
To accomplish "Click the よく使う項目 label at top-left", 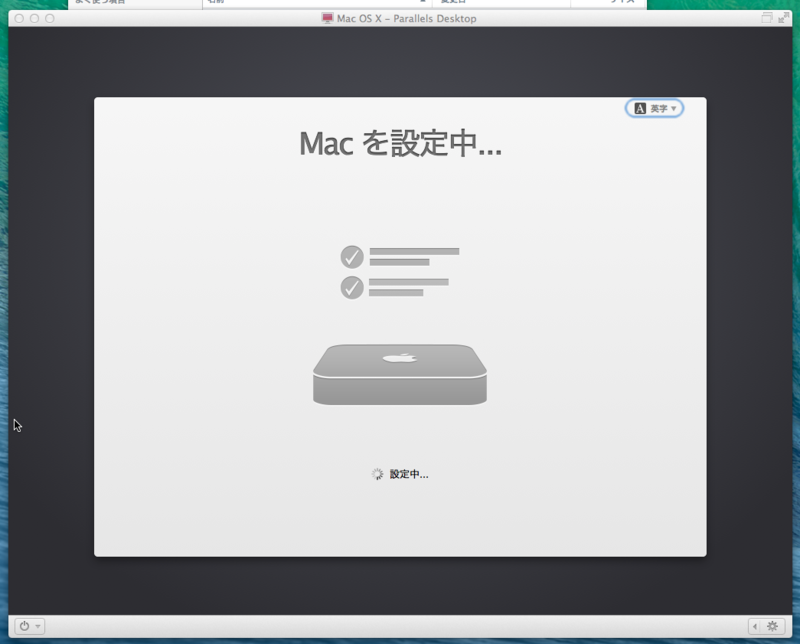I will (x=100, y=3).
